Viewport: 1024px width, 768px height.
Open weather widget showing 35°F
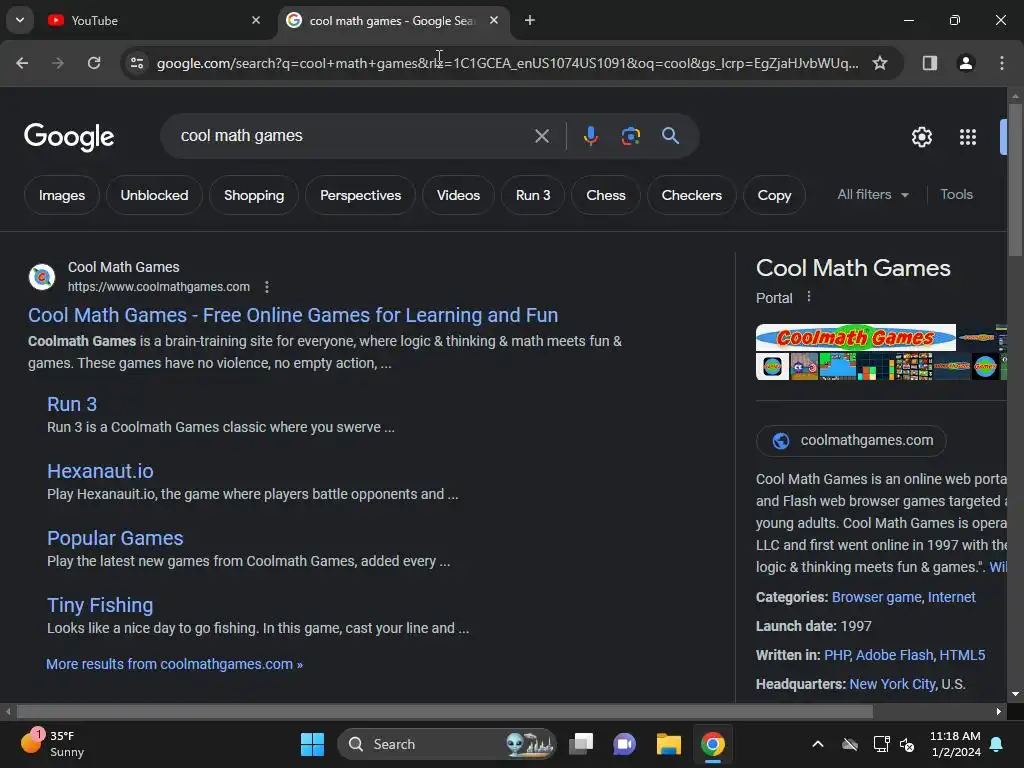click(52, 744)
